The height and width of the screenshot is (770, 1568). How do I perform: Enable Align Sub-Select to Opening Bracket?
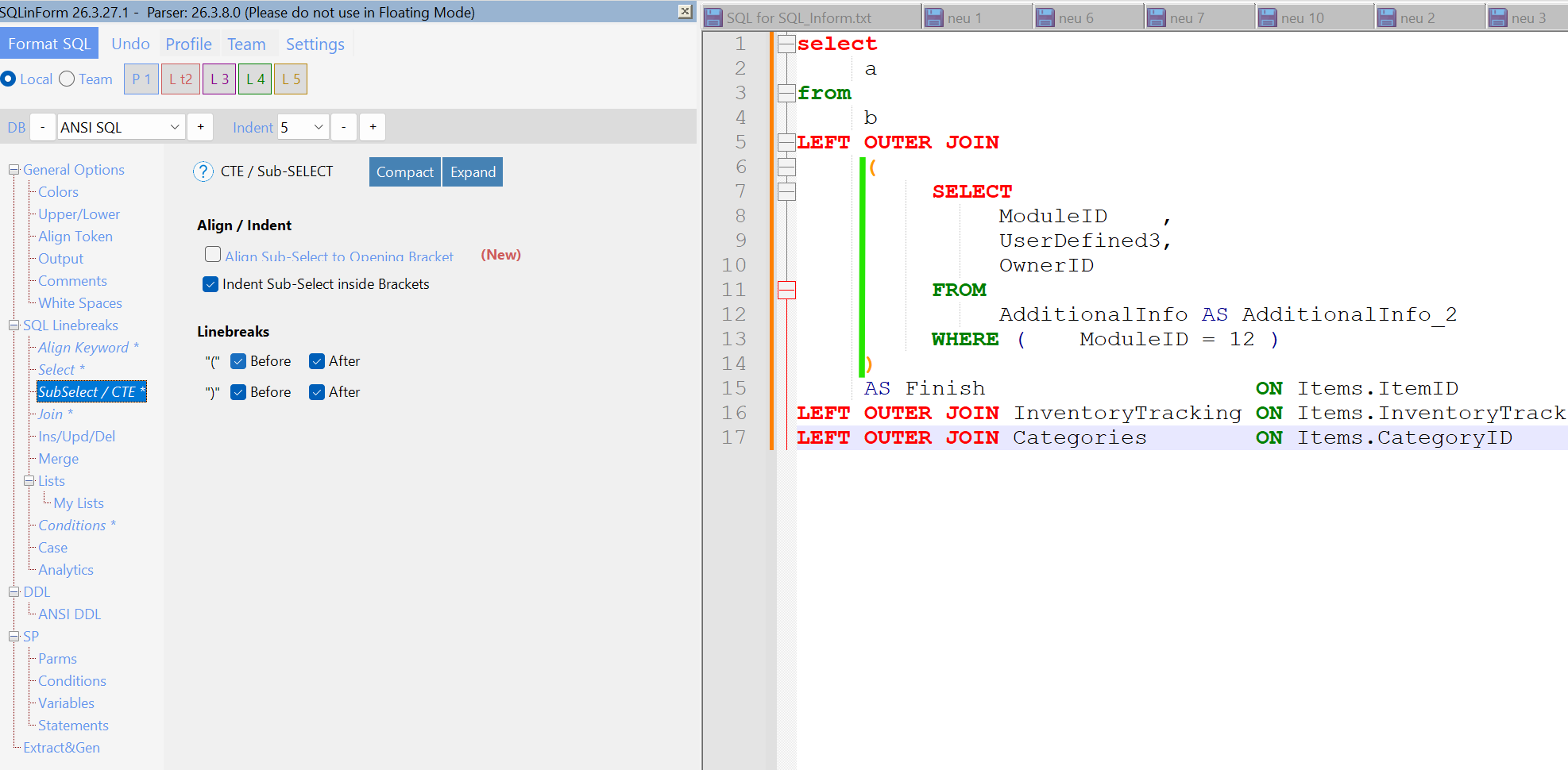[x=213, y=255]
